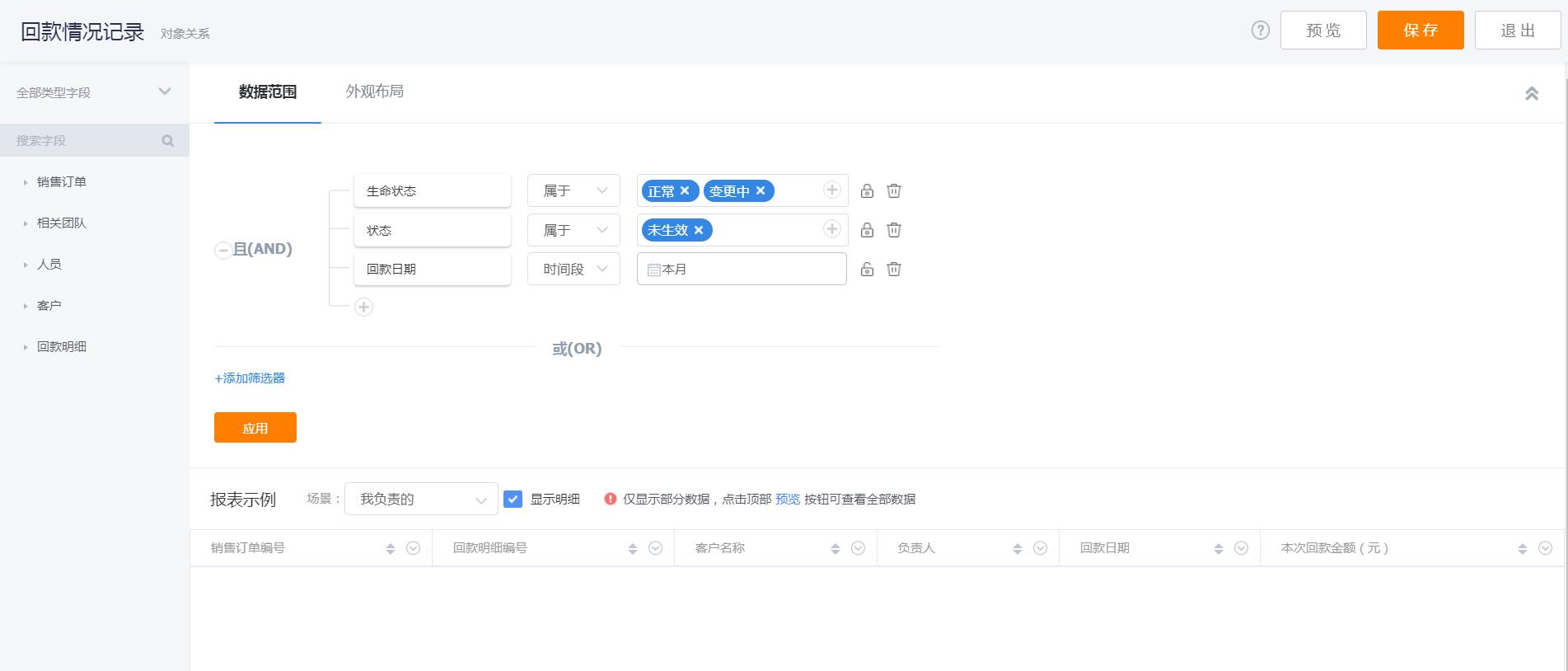Collapse the 且(AND) condition group
This screenshot has height=671, width=1568.
pos(222,250)
